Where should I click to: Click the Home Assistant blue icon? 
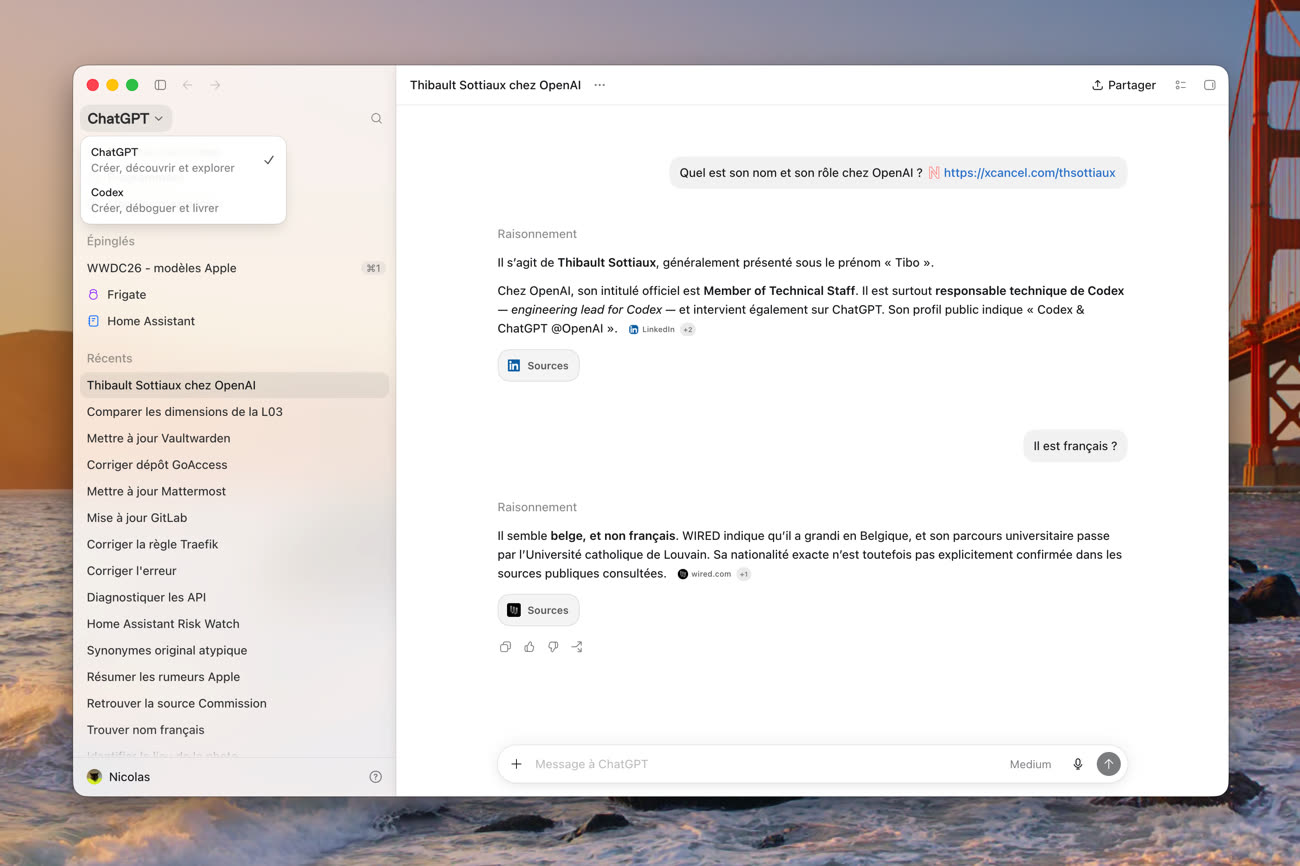point(94,321)
